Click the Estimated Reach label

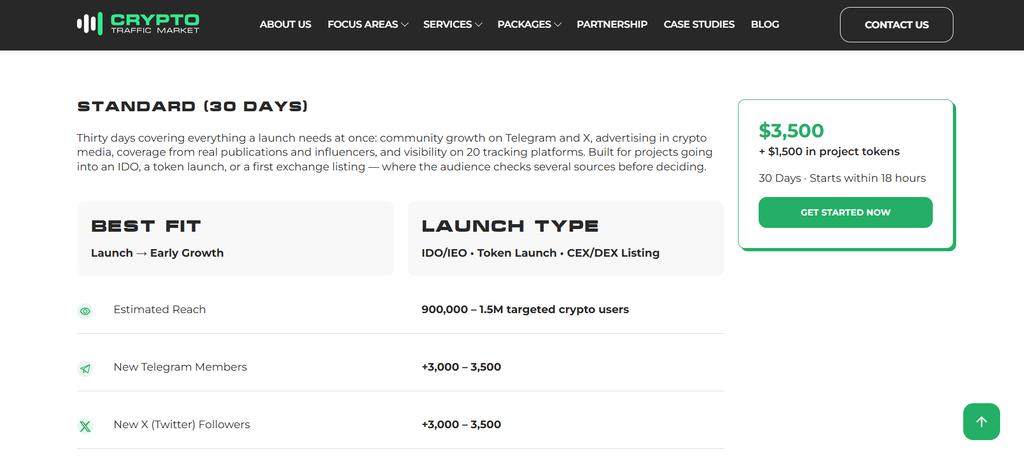159,309
